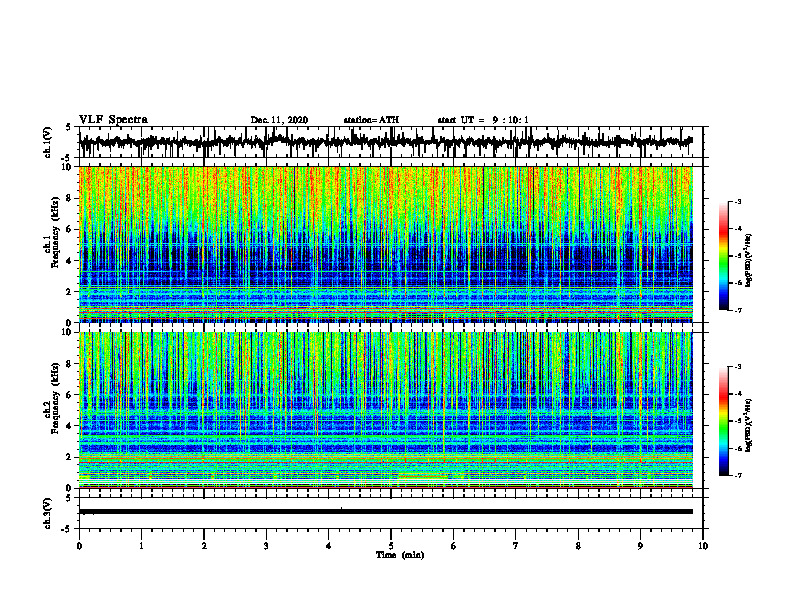Click the "10" tick on the time axis
The width and height of the screenshot is (792, 612).
coord(703,546)
